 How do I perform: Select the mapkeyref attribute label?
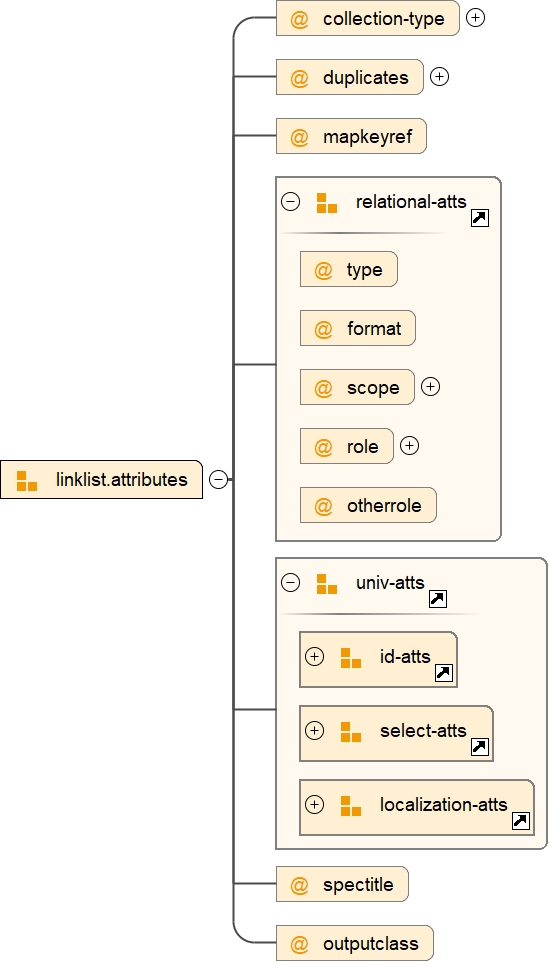[x=367, y=137]
